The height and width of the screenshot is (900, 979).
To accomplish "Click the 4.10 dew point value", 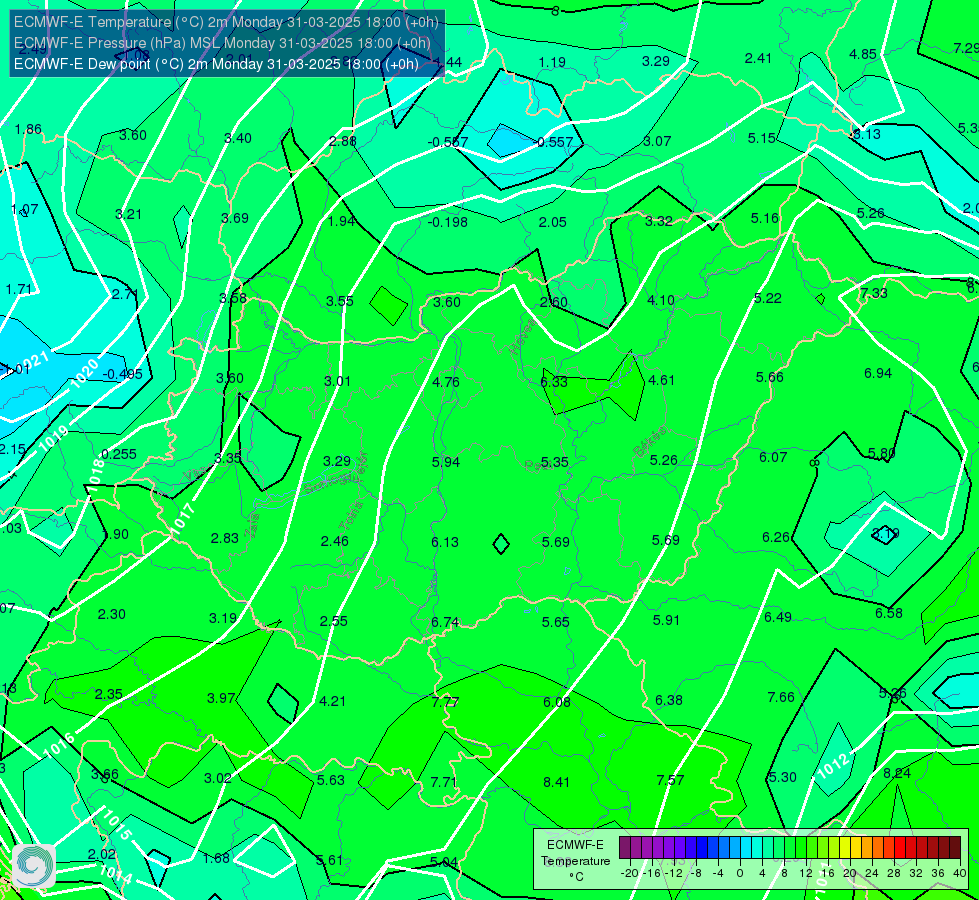I will click(x=661, y=300).
